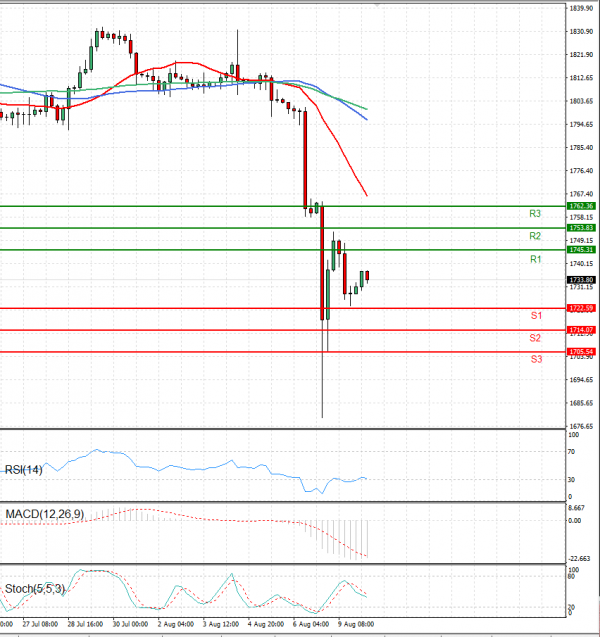600x637 pixels.
Task: Click the 1767.40 price axis value
Action: 581,194
